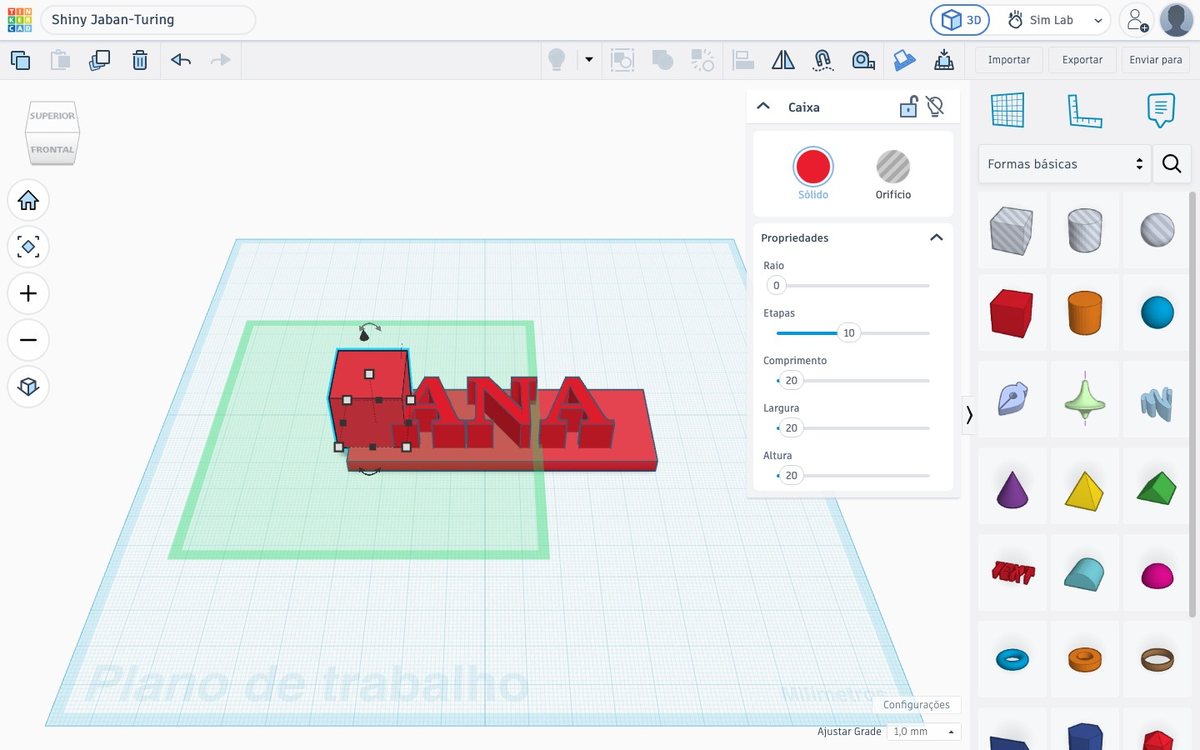Click the Exportar button

[x=1082, y=60]
